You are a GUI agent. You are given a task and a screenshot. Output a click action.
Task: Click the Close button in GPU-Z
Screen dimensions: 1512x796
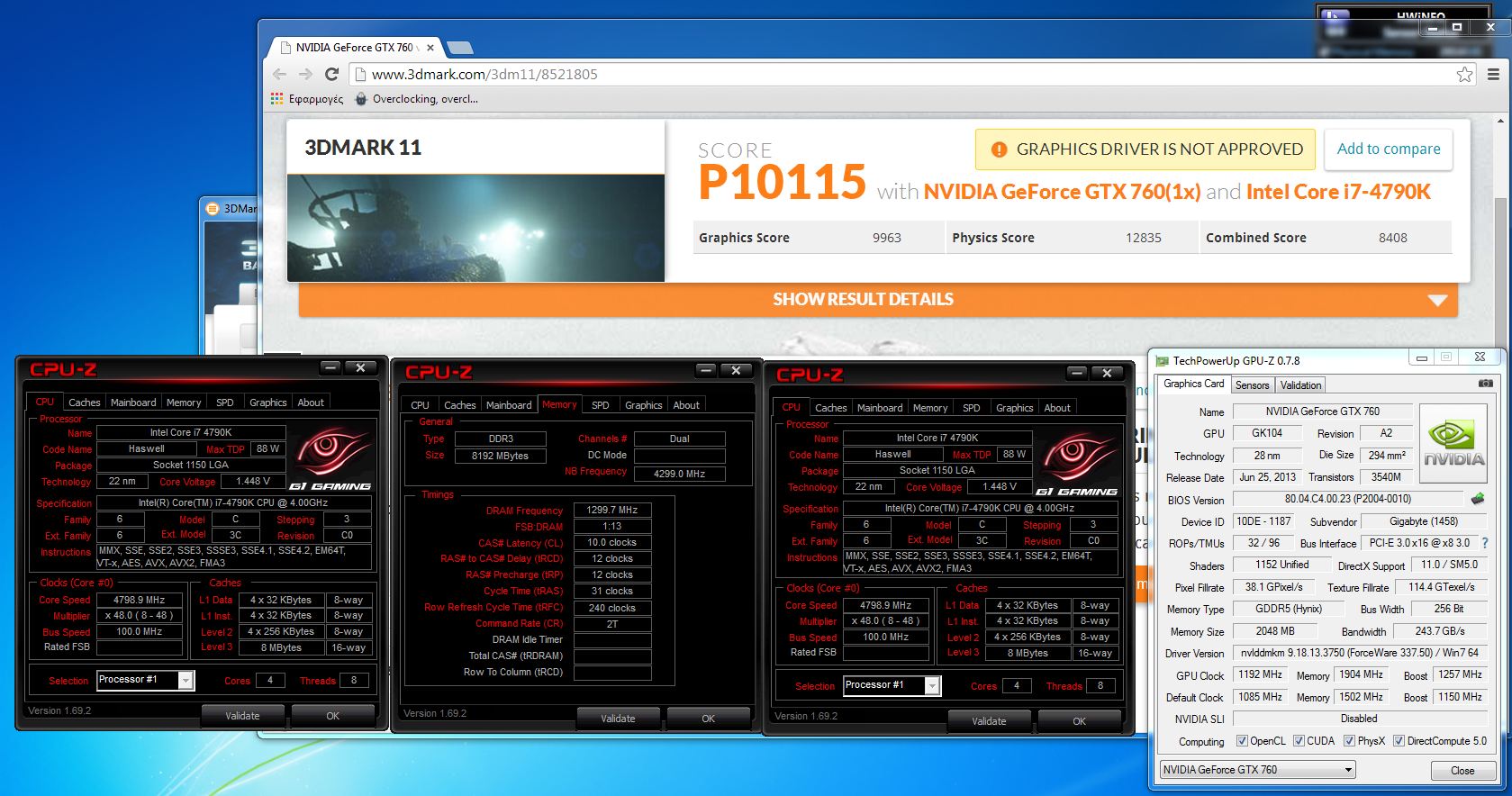1462,771
